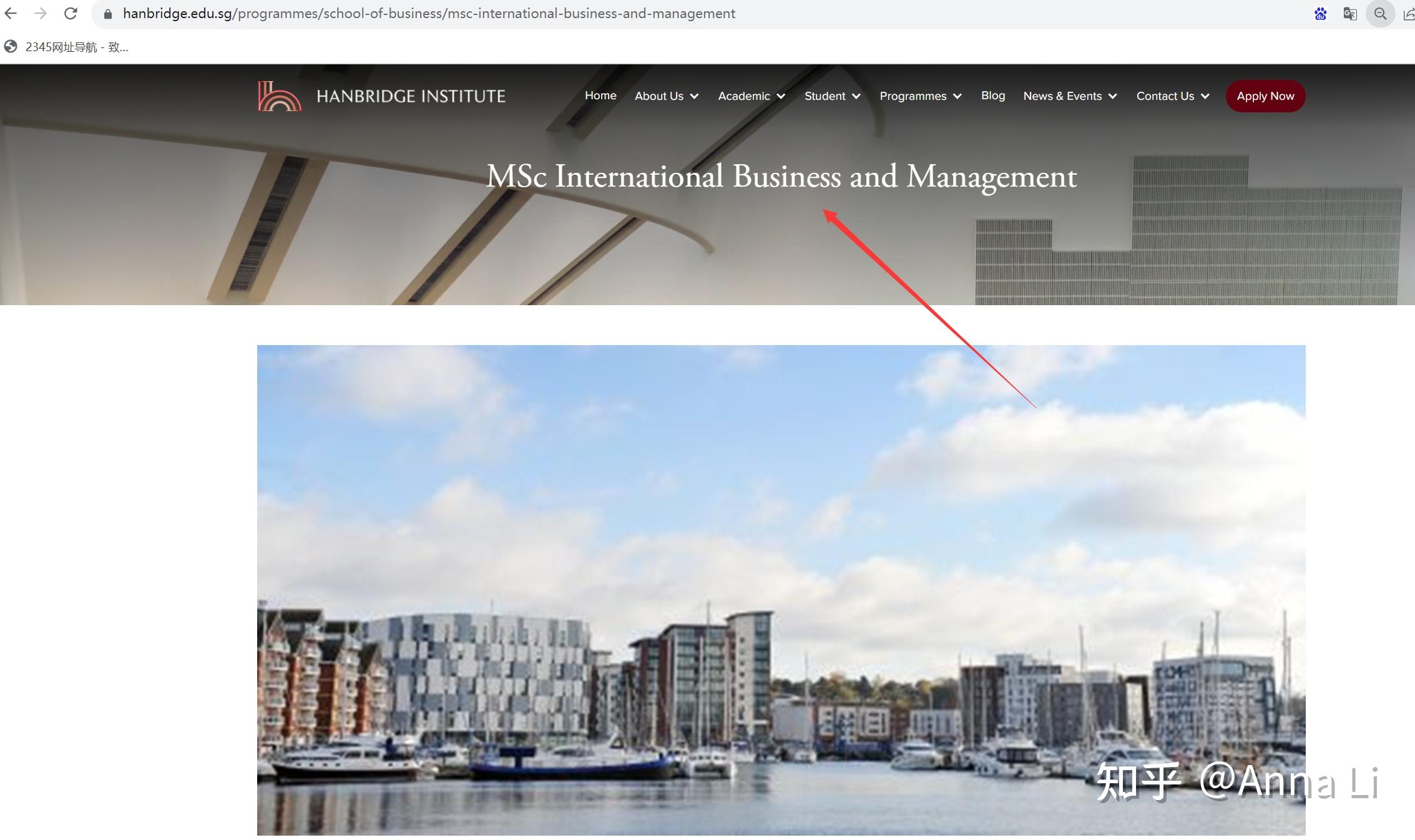Expand the Academic dropdown menu
1415x840 pixels.
click(x=752, y=96)
